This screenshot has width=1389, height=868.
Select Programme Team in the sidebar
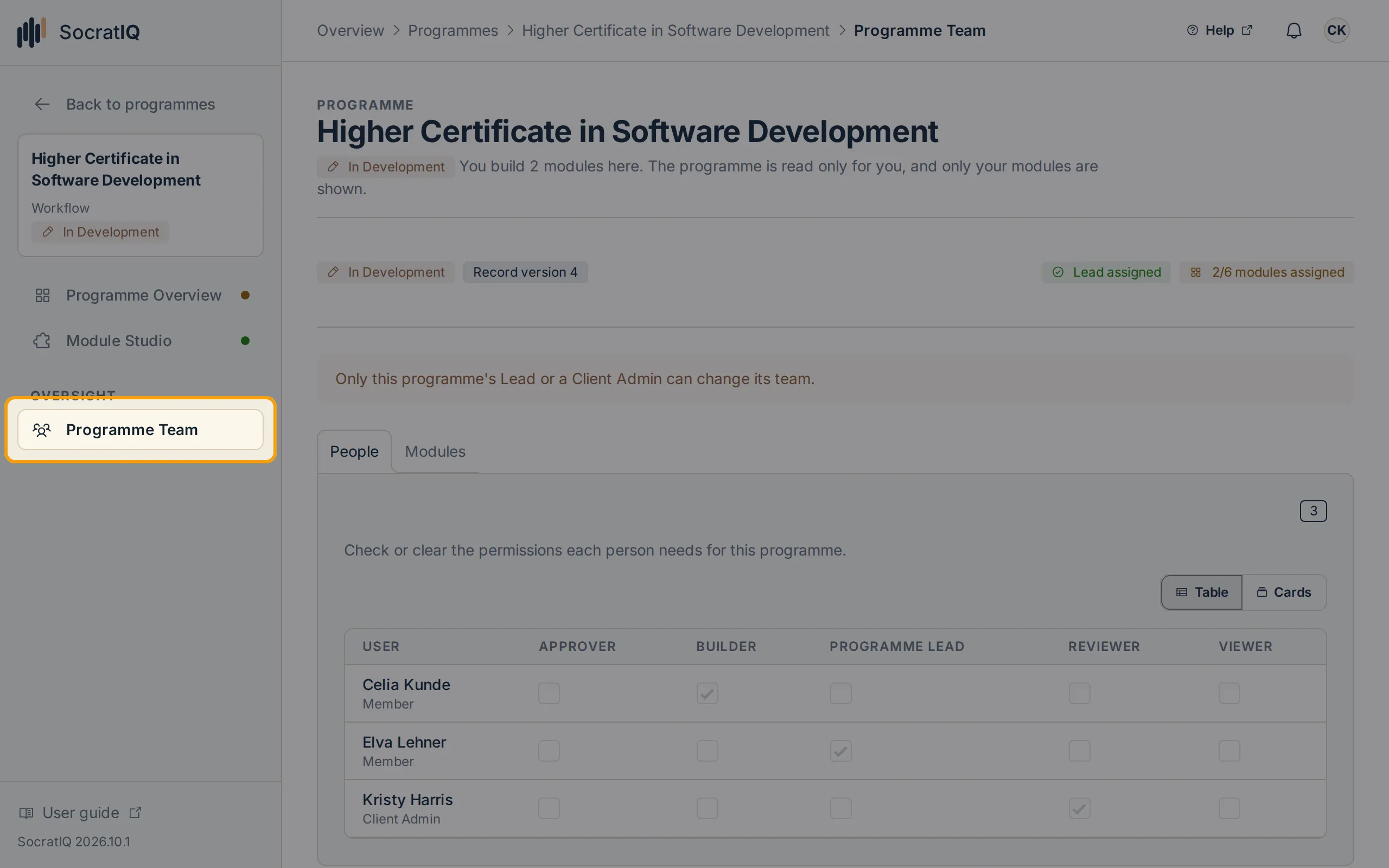(141, 430)
